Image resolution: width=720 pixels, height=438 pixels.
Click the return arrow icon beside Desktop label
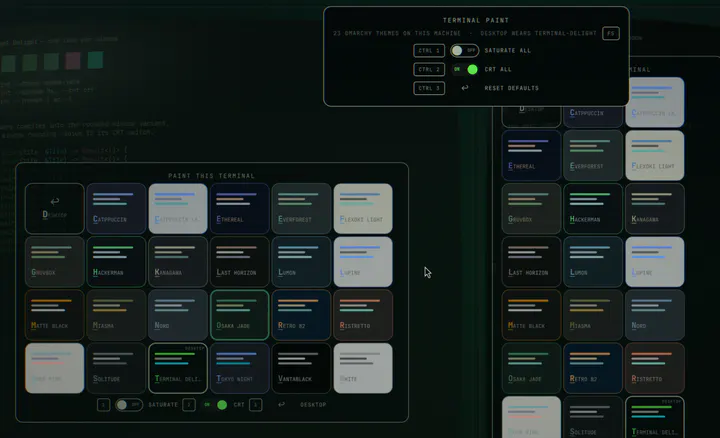281,404
